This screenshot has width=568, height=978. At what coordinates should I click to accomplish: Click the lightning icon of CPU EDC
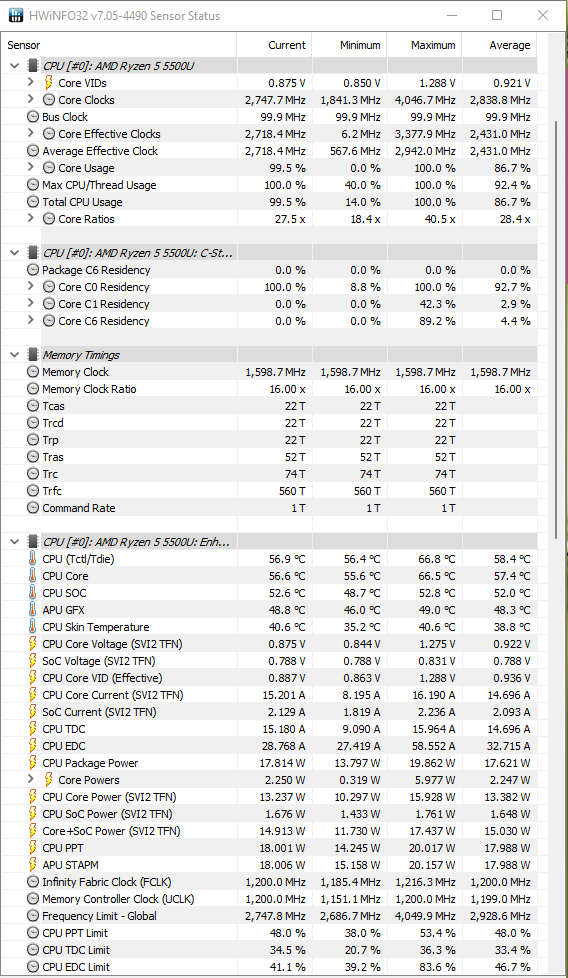33,745
